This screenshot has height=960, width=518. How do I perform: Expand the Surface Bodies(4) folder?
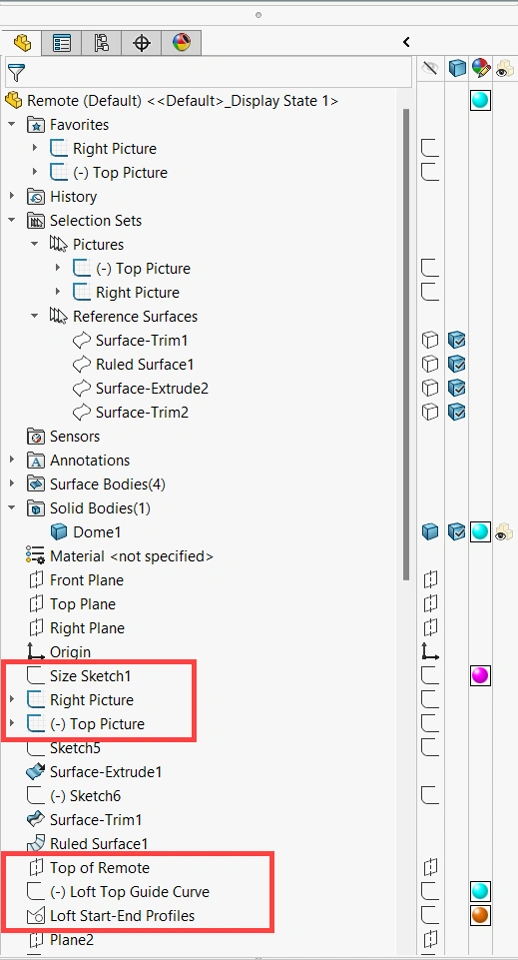point(12,484)
